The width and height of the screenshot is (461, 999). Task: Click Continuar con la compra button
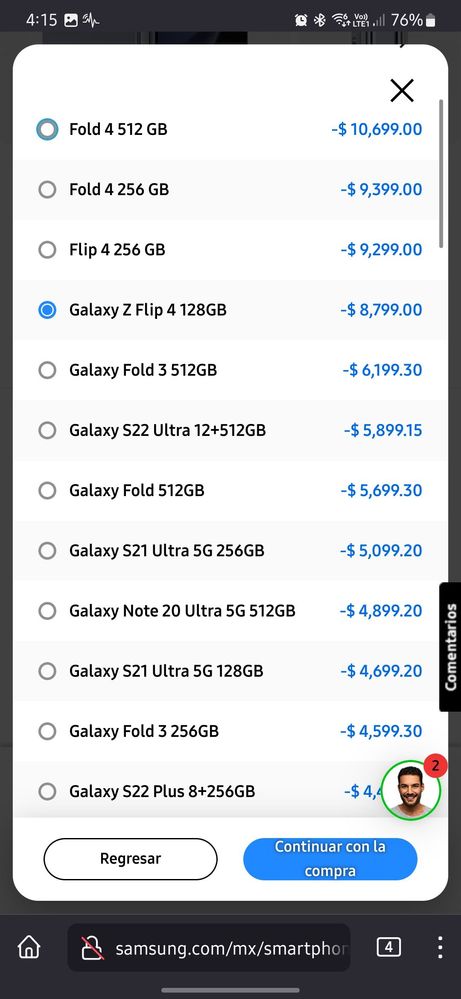point(330,858)
